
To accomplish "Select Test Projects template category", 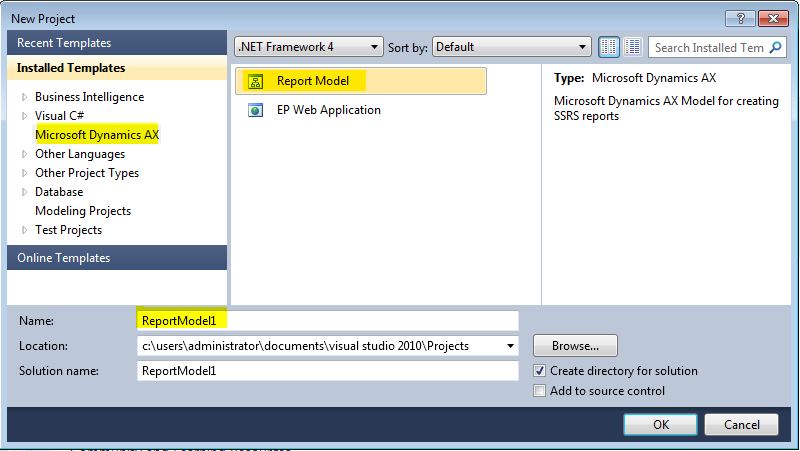I will click(x=68, y=230).
